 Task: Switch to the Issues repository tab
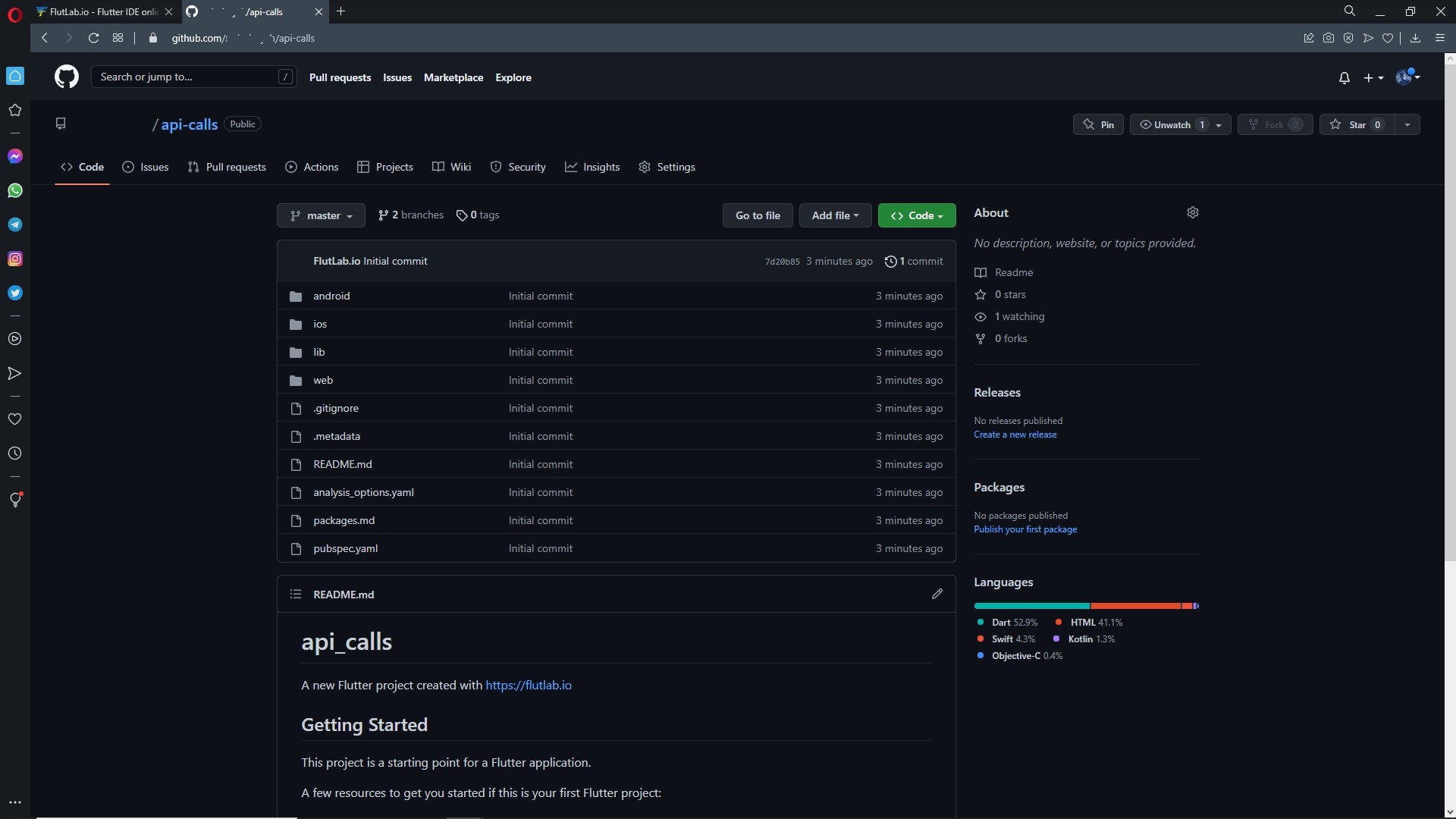tap(146, 167)
